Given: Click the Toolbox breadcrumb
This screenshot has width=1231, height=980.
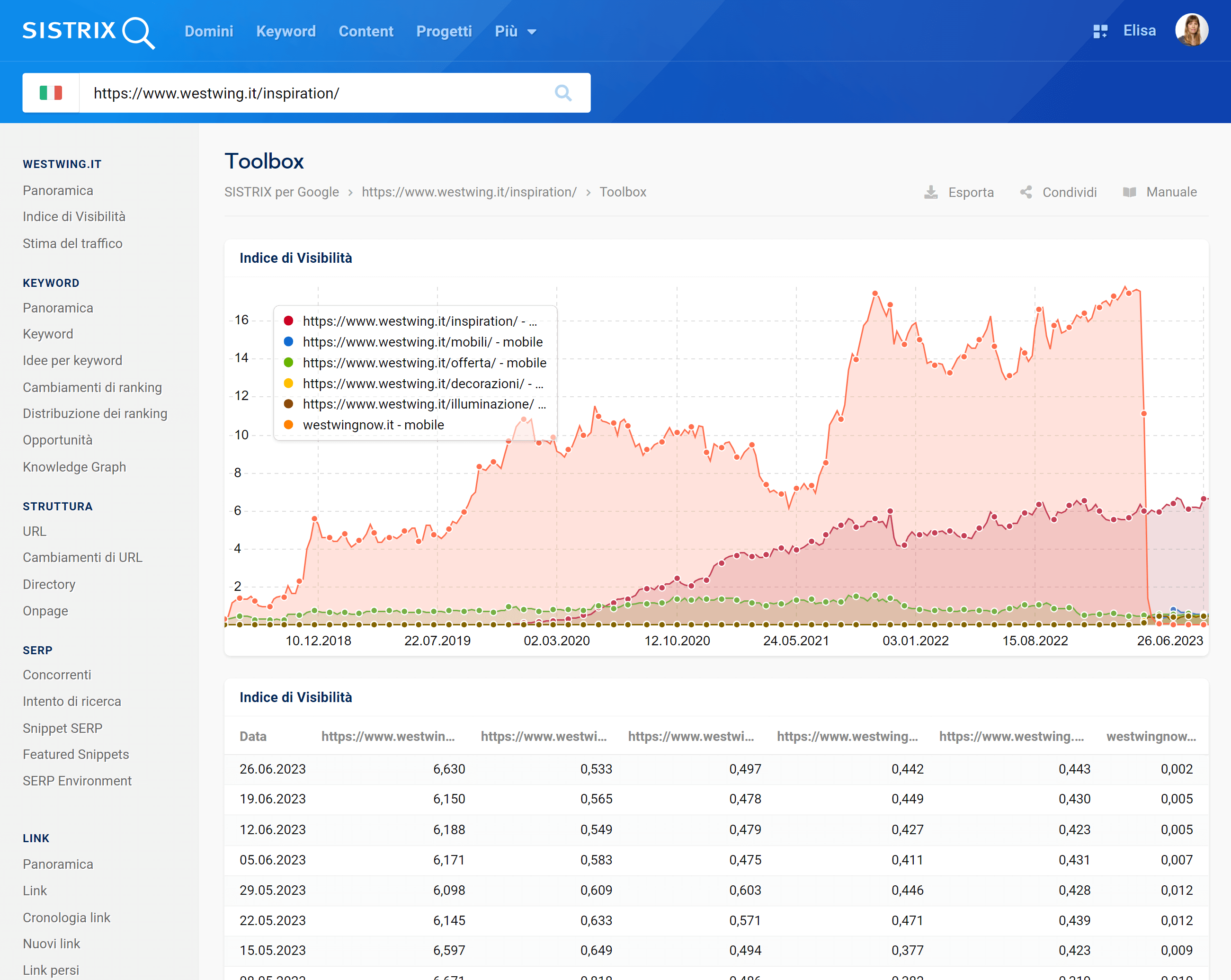Looking at the screenshot, I should 623,192.
